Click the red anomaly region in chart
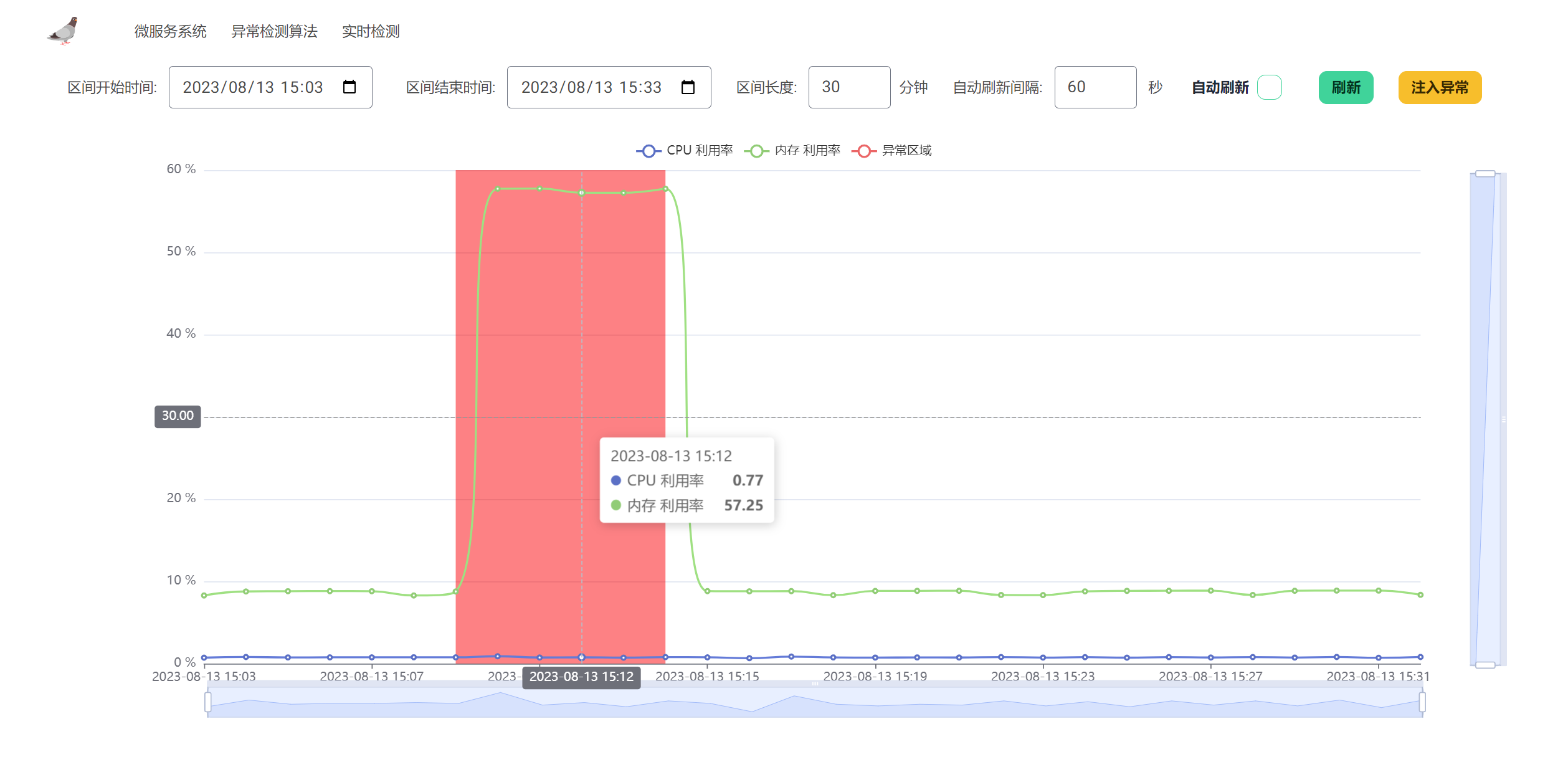Screen dimensions: 1568x772 point(560,416)
